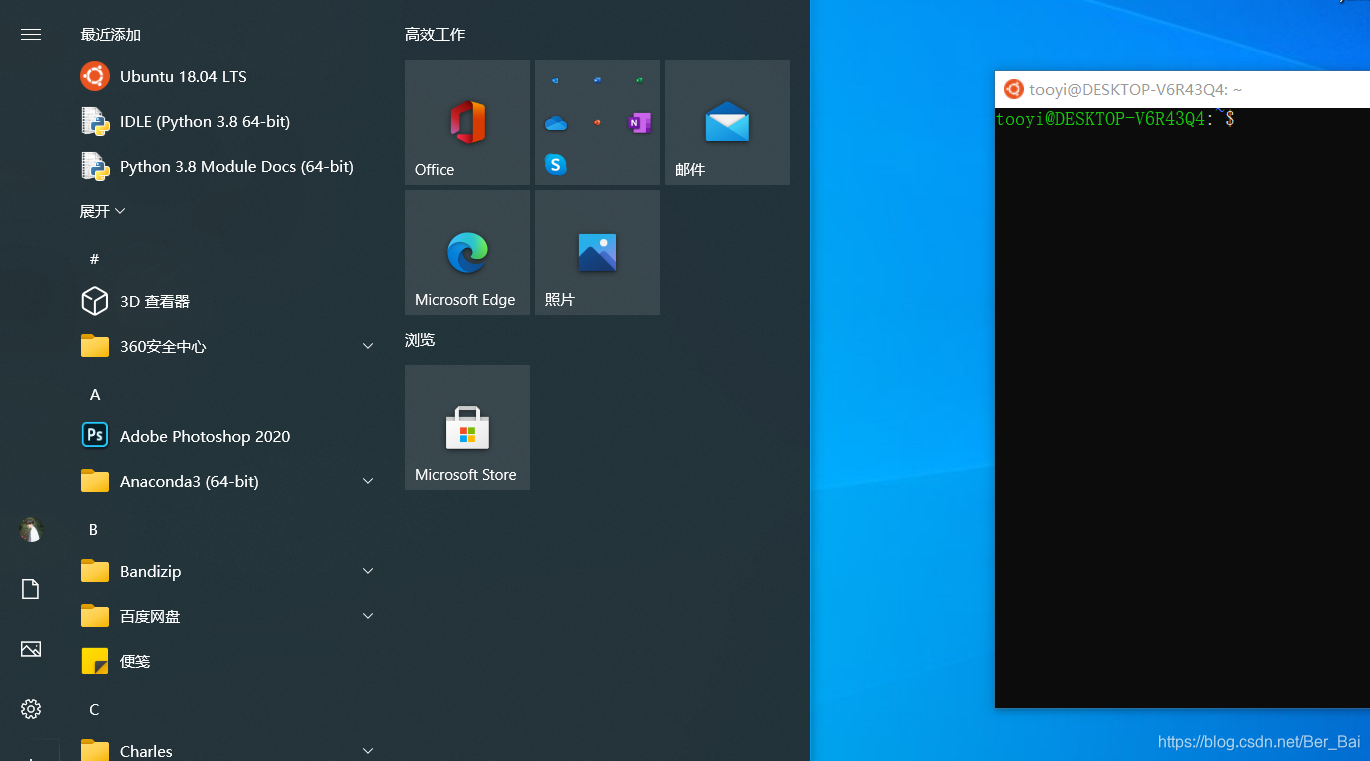
Task: Open the 邮件 mail tile
Action: [x=726, y=122]
